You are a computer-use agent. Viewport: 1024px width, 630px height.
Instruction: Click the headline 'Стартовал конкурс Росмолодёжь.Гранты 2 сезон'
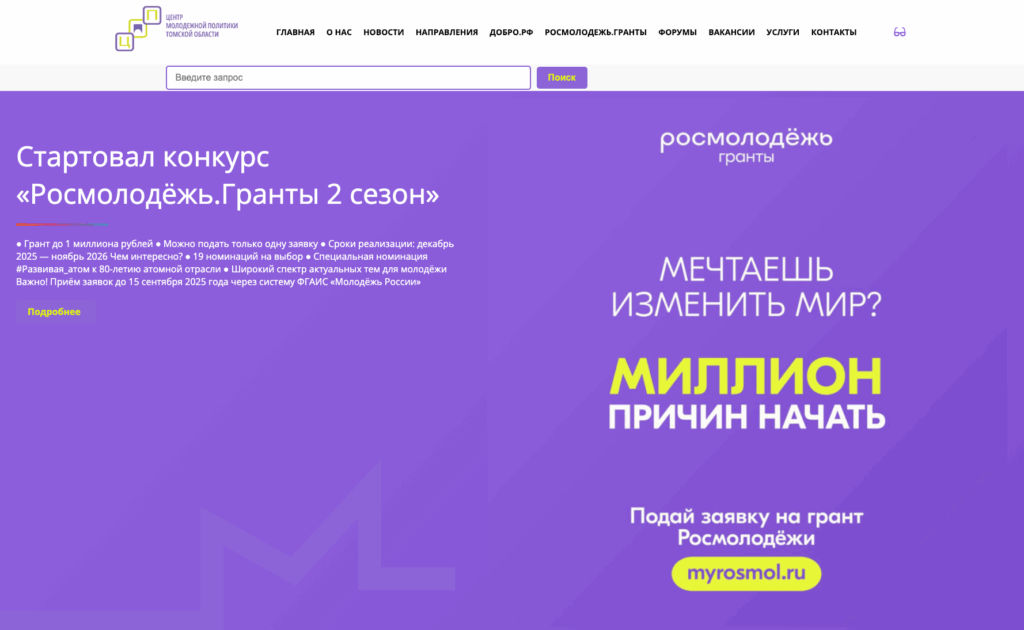tap(227, 176)
